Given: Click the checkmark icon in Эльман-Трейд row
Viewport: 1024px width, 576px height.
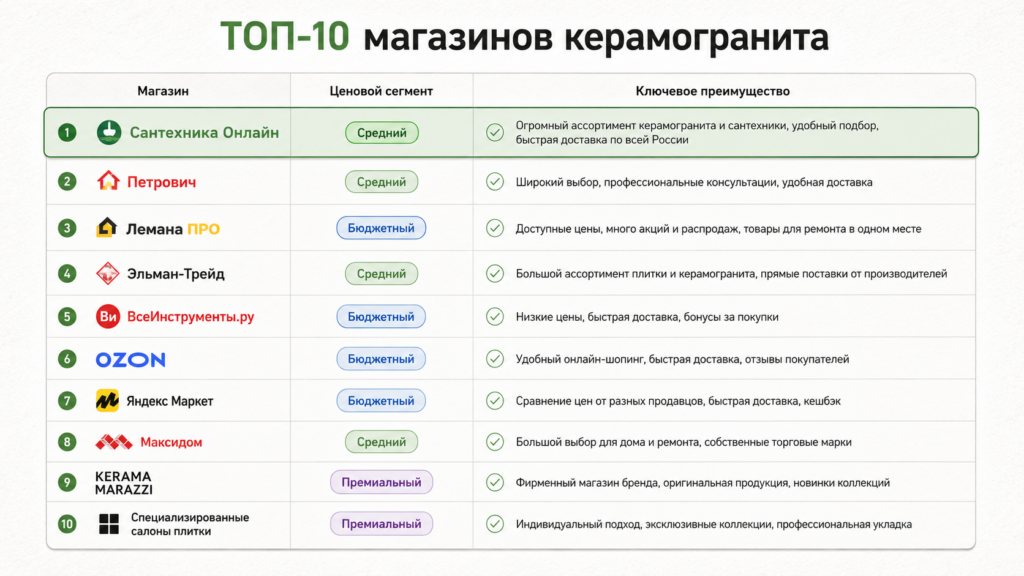Looking at the screenshot, I should (495, 274).
